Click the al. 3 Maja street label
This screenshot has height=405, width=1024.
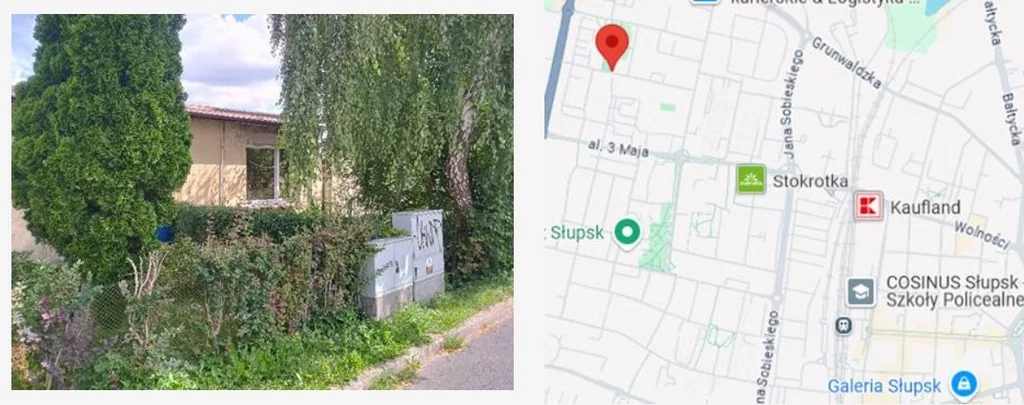pyautogui.click(x=618, y=149)
